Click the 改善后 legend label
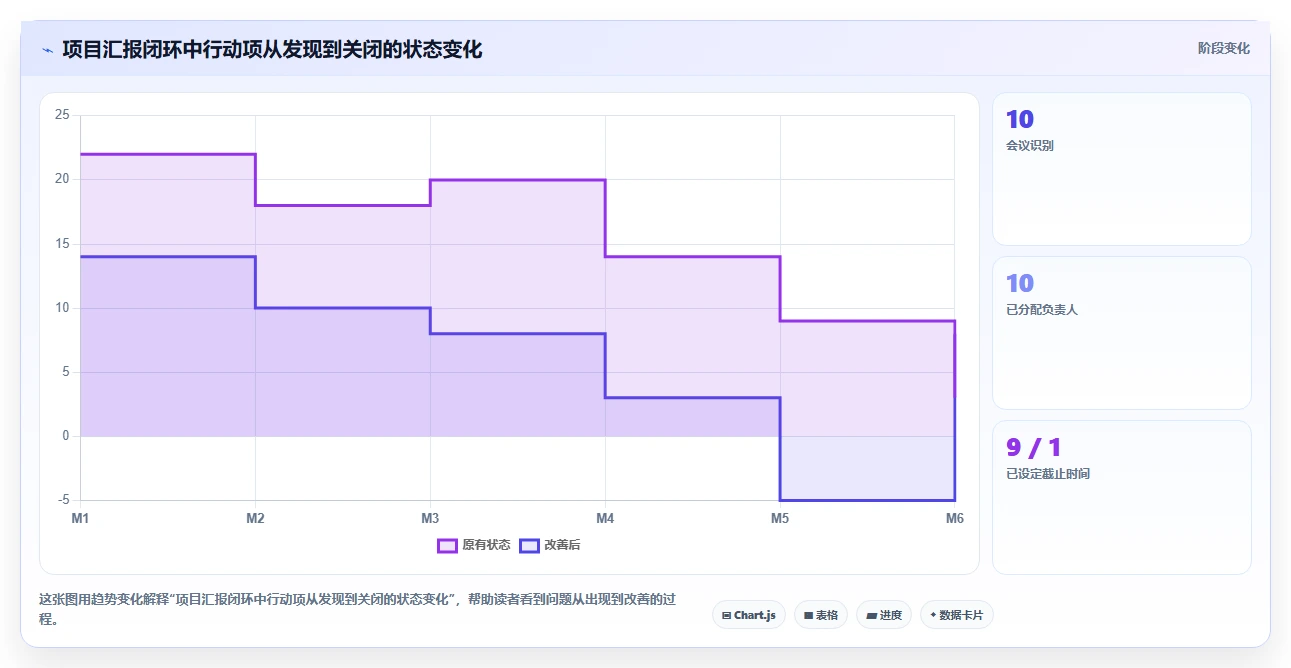 click(x=562, y=545)
